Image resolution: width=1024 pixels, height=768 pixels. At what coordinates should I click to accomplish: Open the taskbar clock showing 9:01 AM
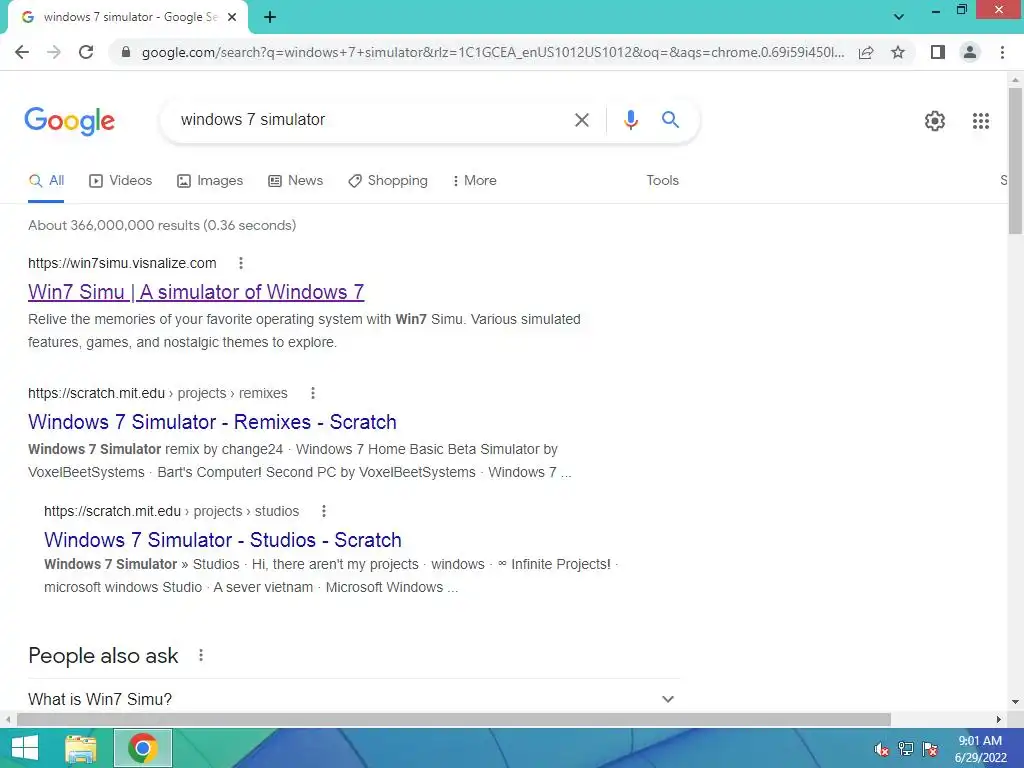pyautogui.click(x=980, y=749)
